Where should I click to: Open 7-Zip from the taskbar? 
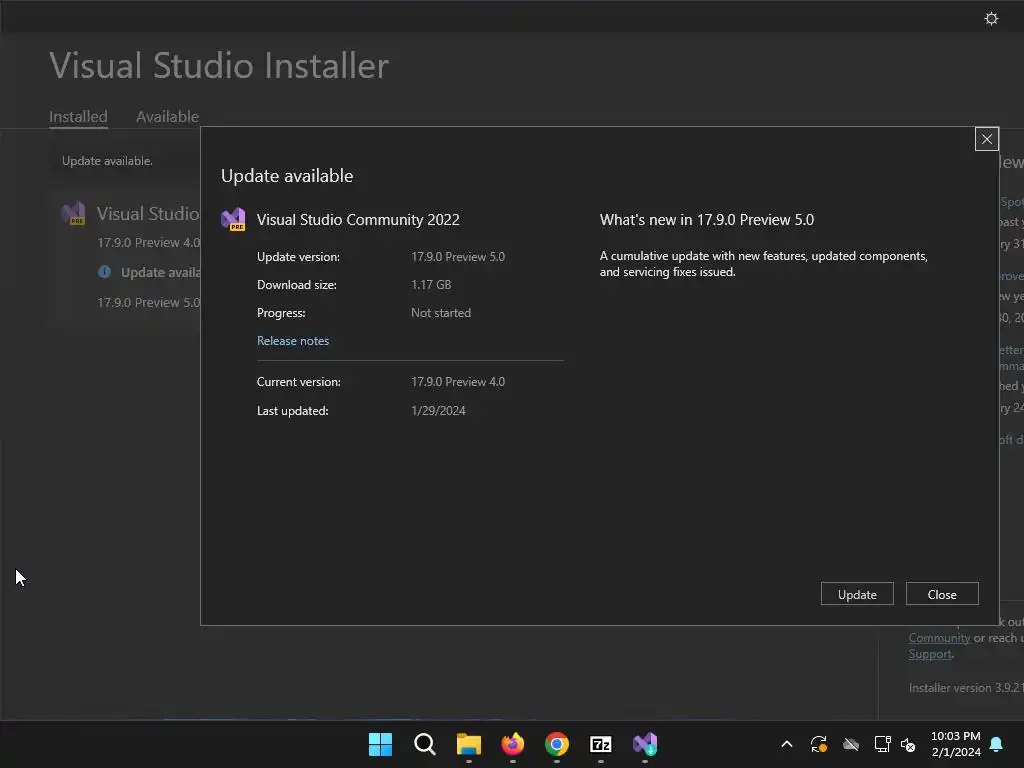tap(600, 744)
